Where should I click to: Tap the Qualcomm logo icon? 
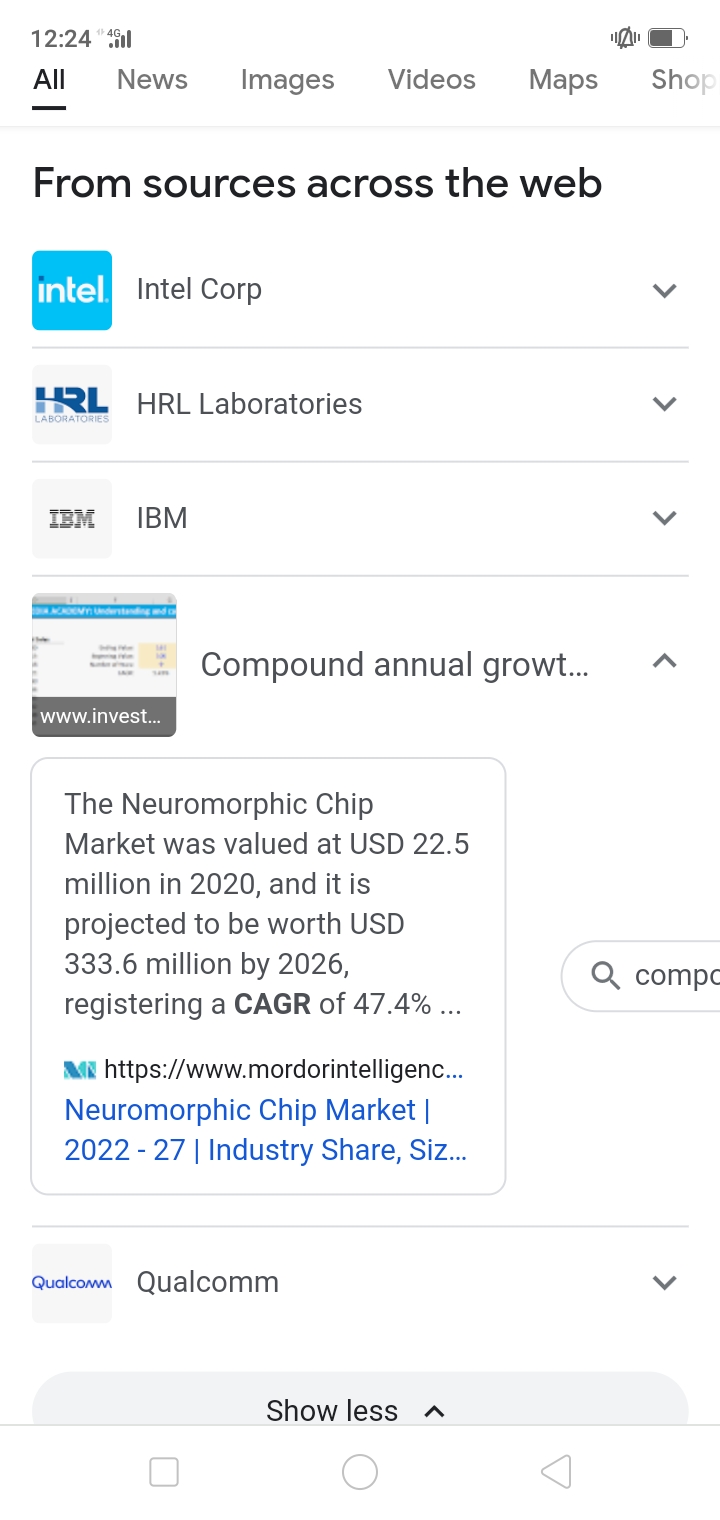tap(72, 1283)
